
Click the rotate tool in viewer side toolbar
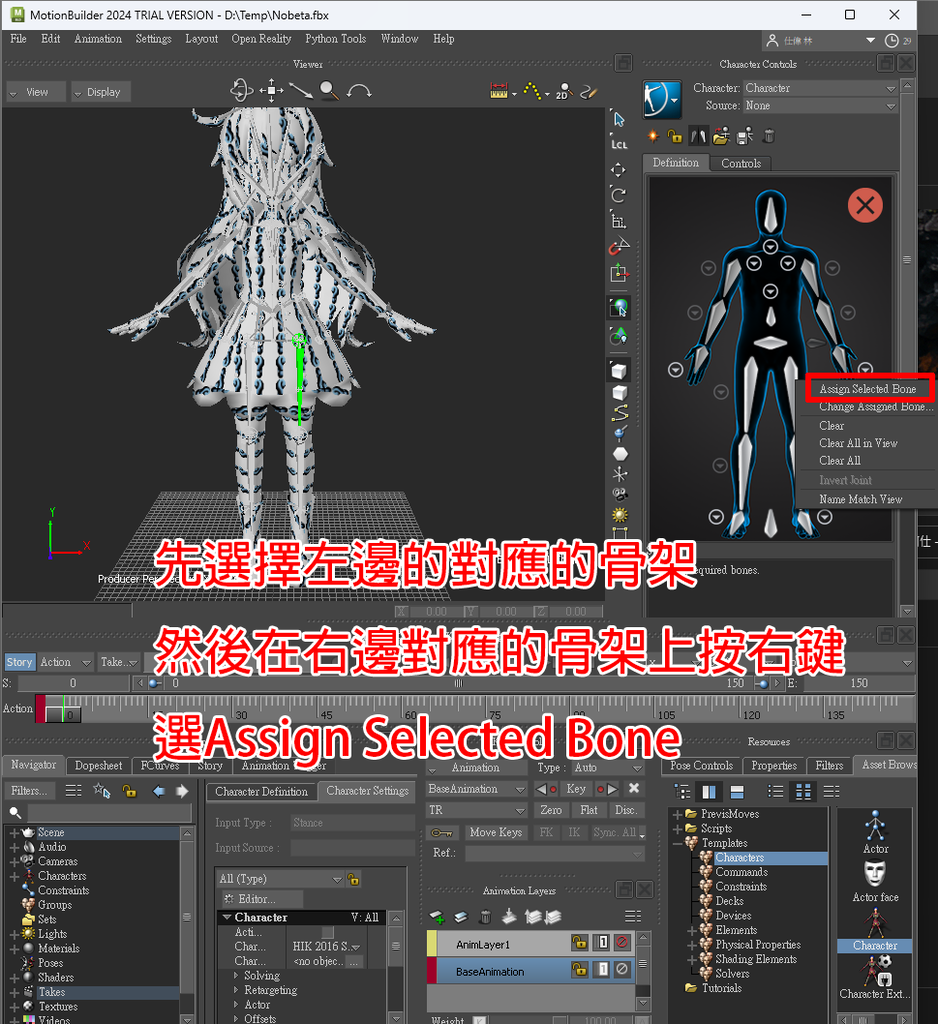[619, 195]
